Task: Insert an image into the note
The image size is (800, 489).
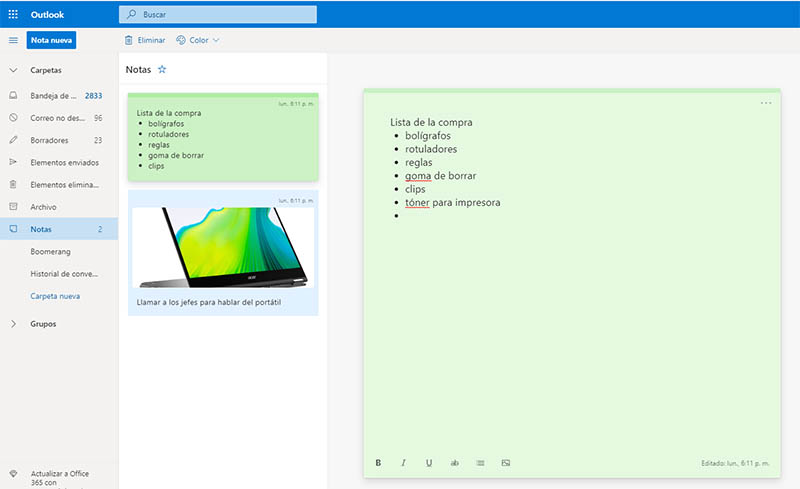Action: 506,463
